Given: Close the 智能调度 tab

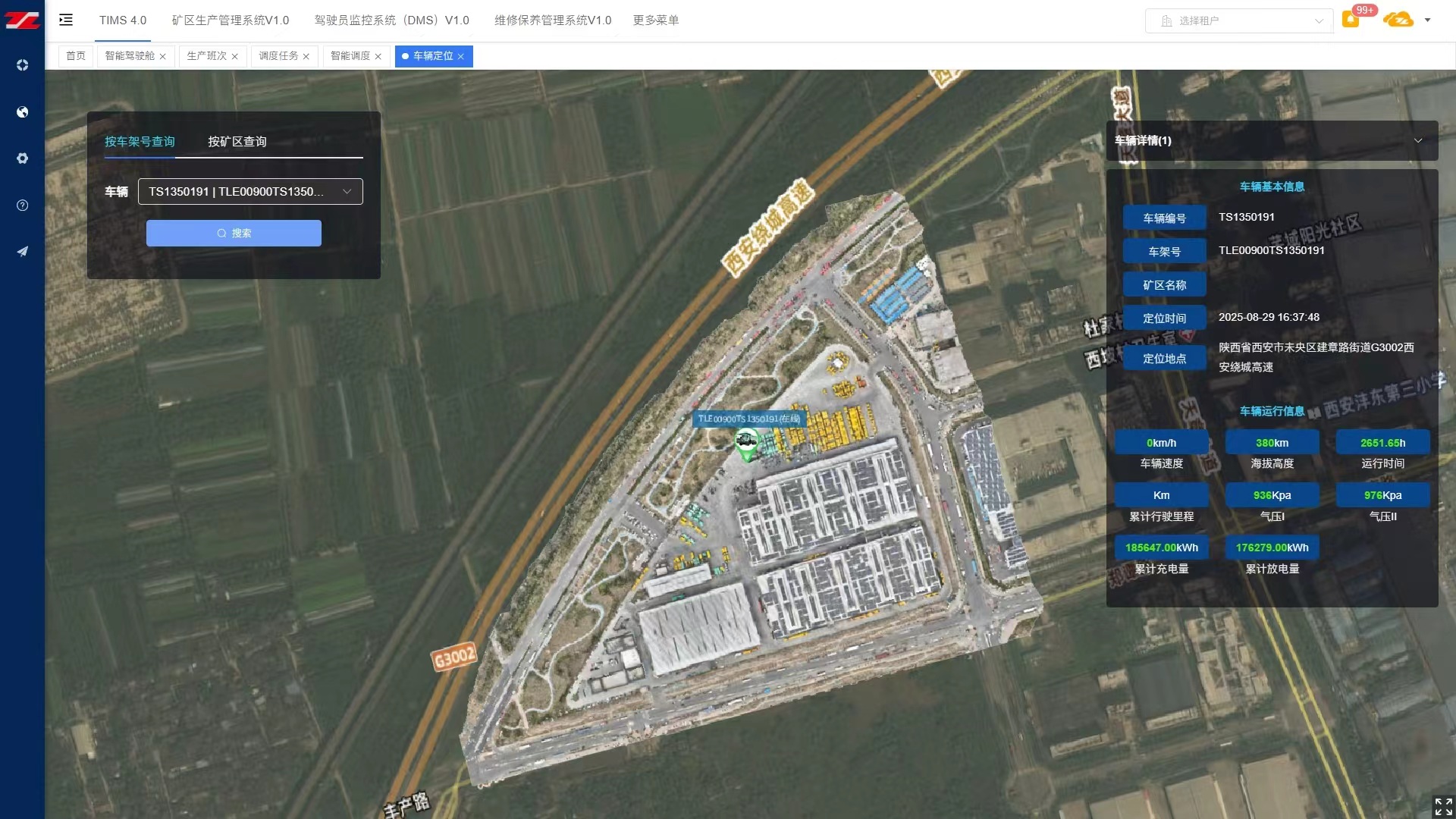Looking at the screenshot, I should (378, 57).
